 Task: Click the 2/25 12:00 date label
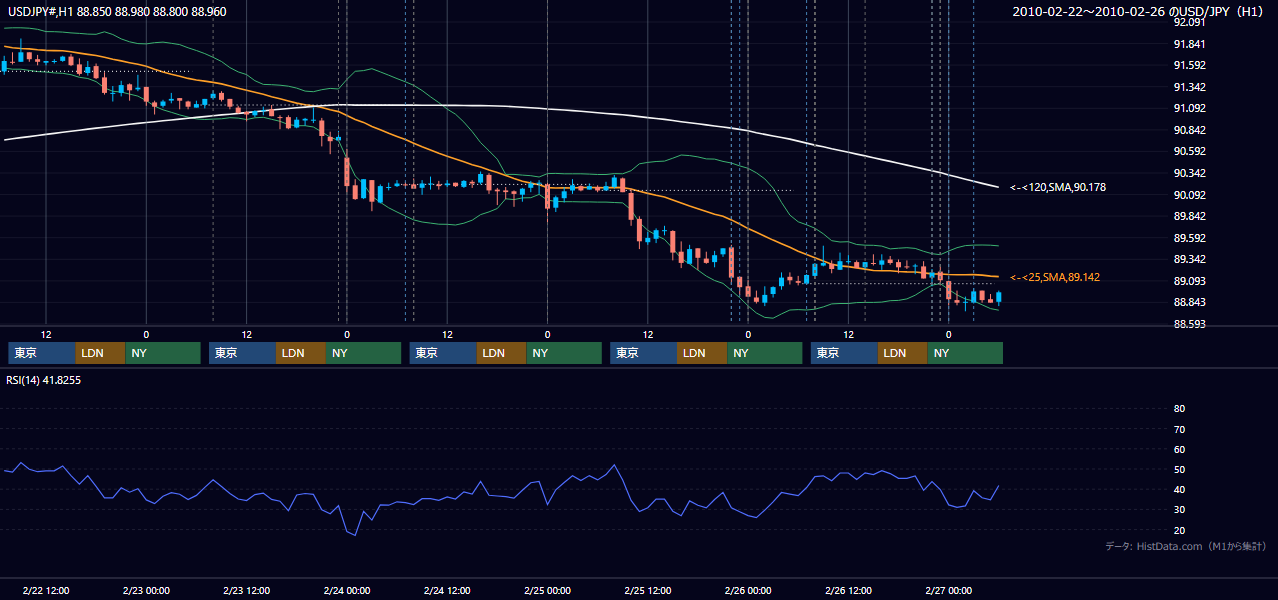[648, 591]
